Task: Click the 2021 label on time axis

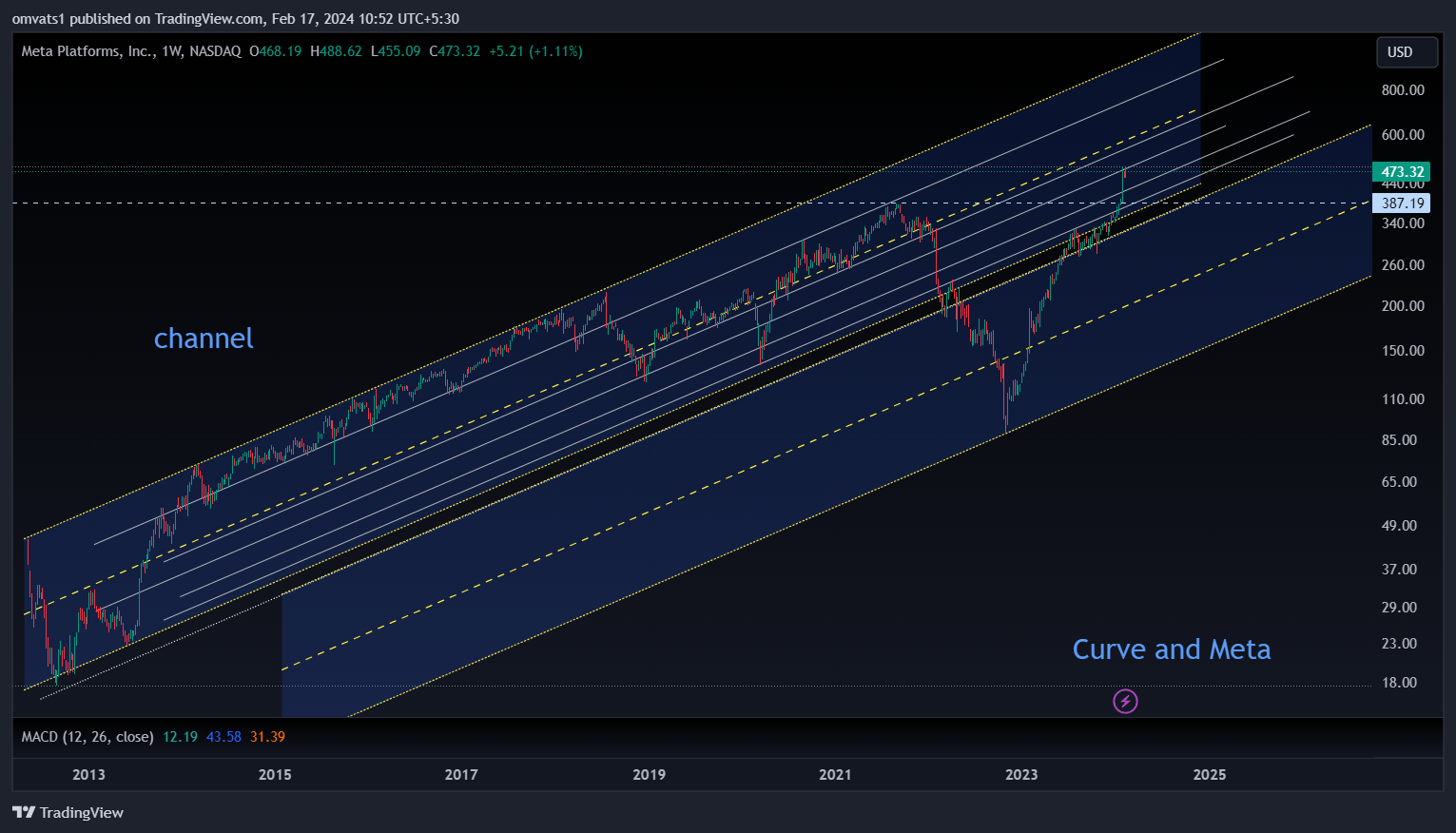Action: pos(835,775)
